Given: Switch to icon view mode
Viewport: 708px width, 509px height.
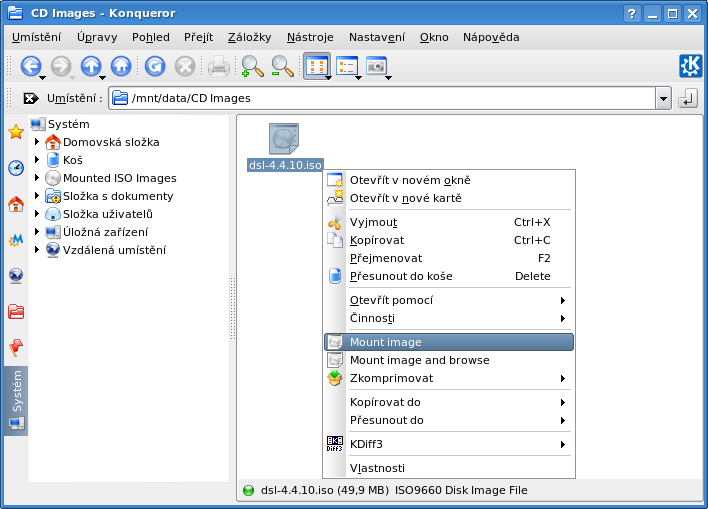Looking at the screenshot, I should pyautogui.click(x=317, y=66).
